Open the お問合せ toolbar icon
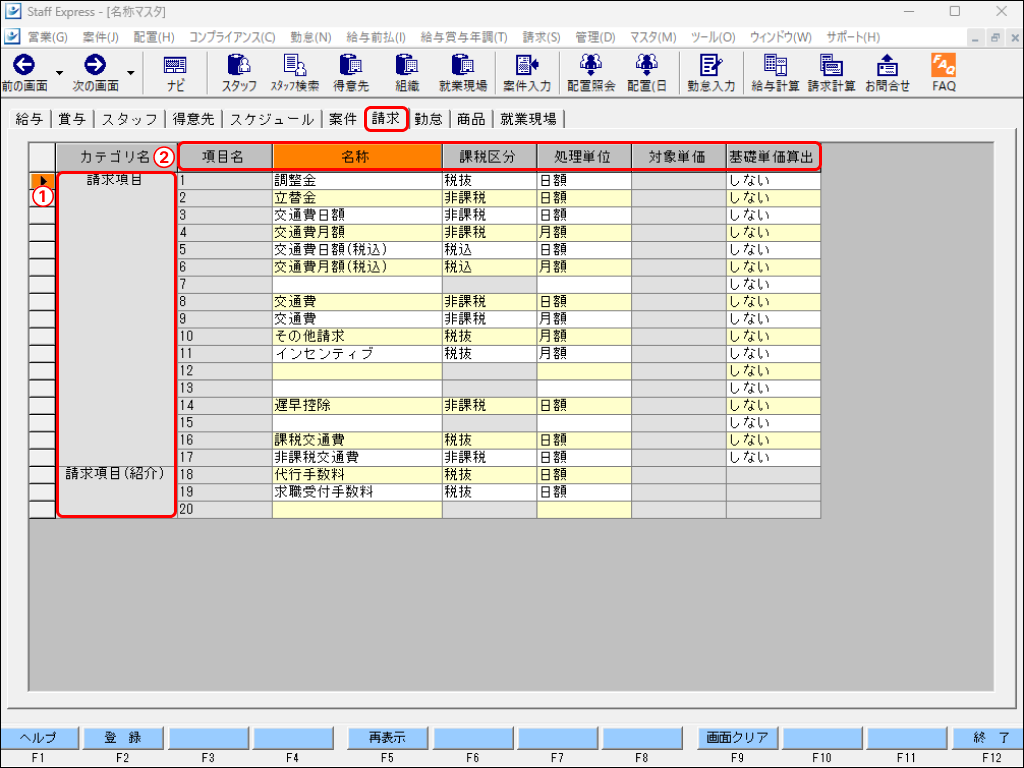 coord(888,65)
